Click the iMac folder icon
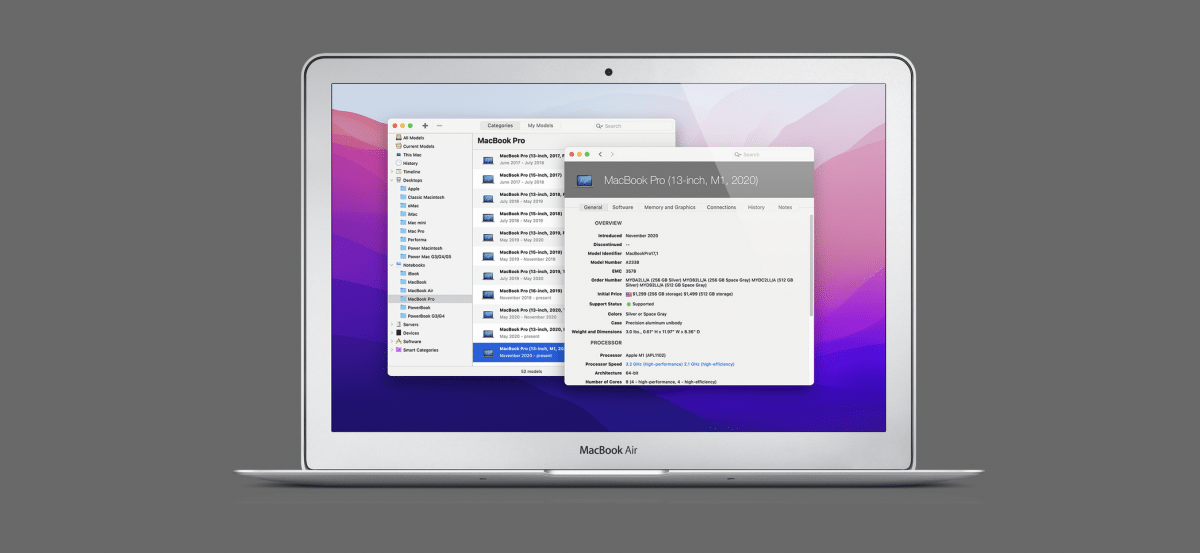 coord(403,214)
